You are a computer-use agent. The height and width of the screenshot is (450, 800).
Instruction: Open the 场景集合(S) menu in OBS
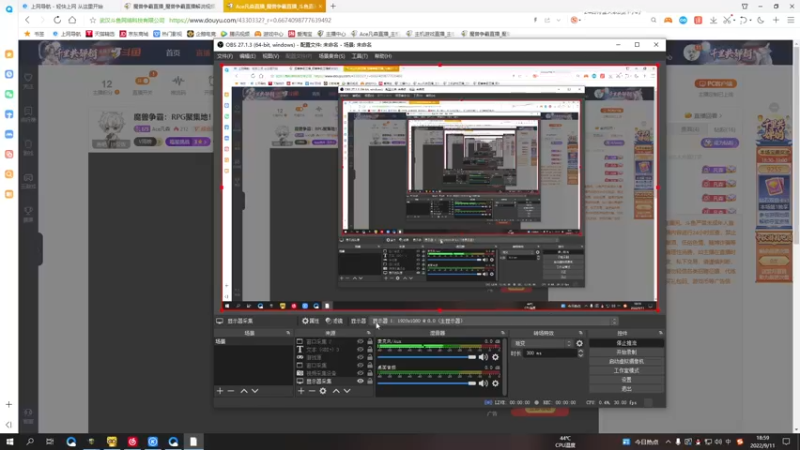332,56
